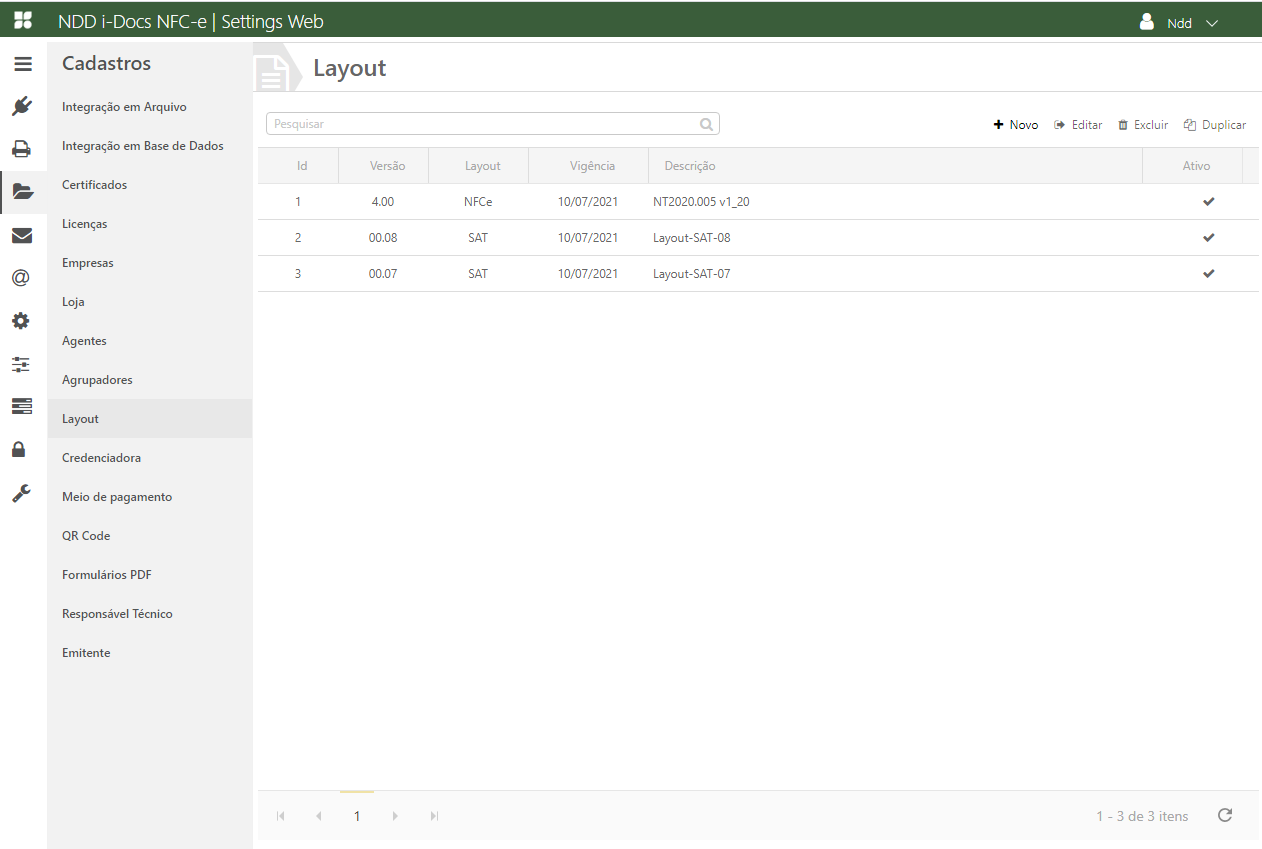Click the envelope mail sidebar icon
Viewport: 1262px width, 849px height.
click(x=22, y=236)
